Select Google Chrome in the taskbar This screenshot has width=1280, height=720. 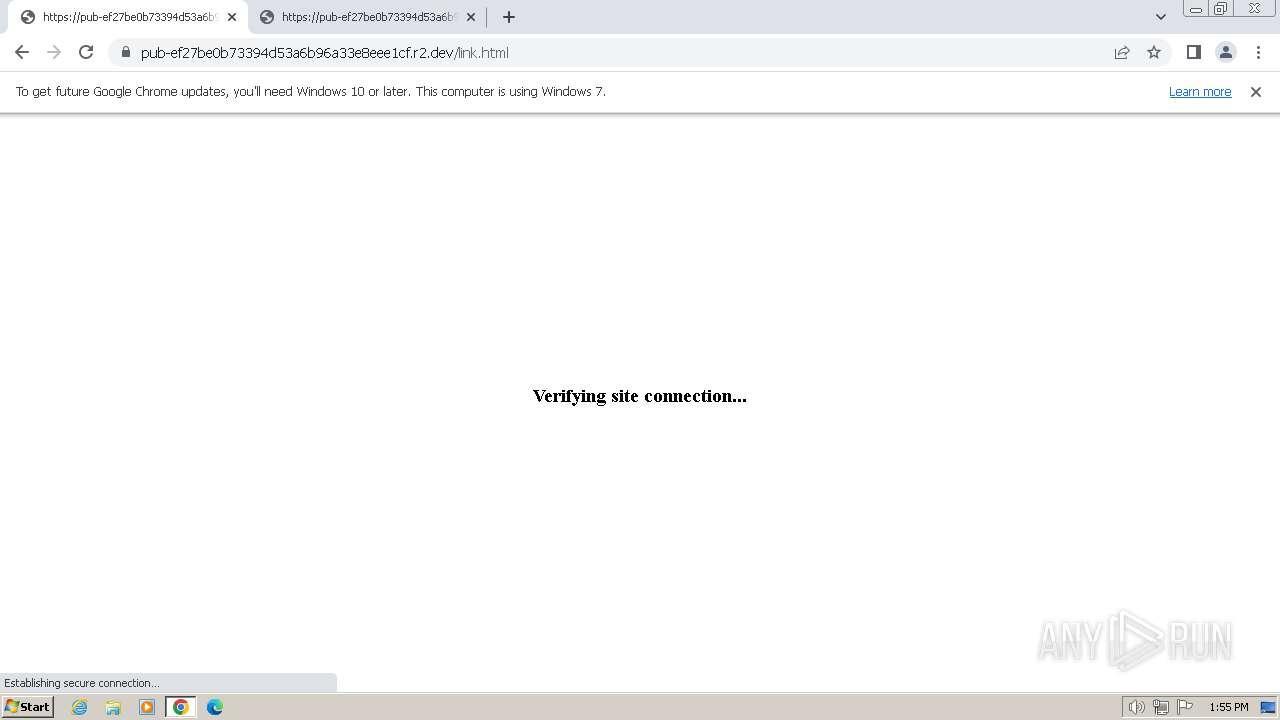[x=180, y=707]
